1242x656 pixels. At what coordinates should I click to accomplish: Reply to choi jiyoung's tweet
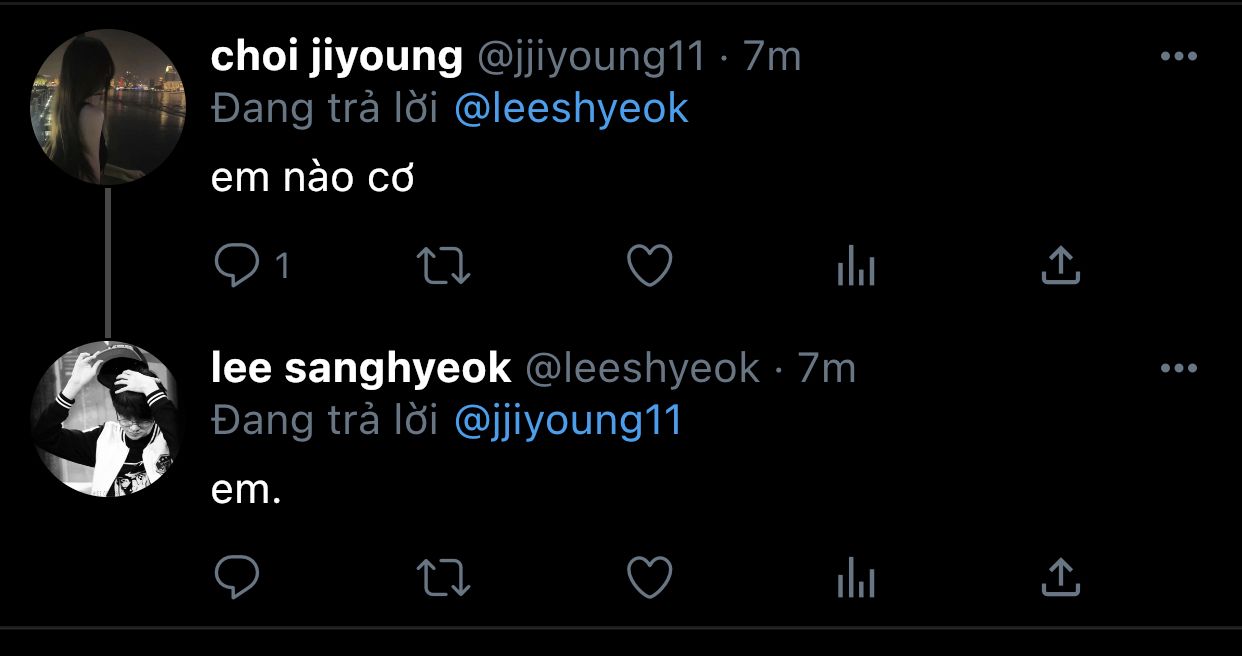click(237, 266)
